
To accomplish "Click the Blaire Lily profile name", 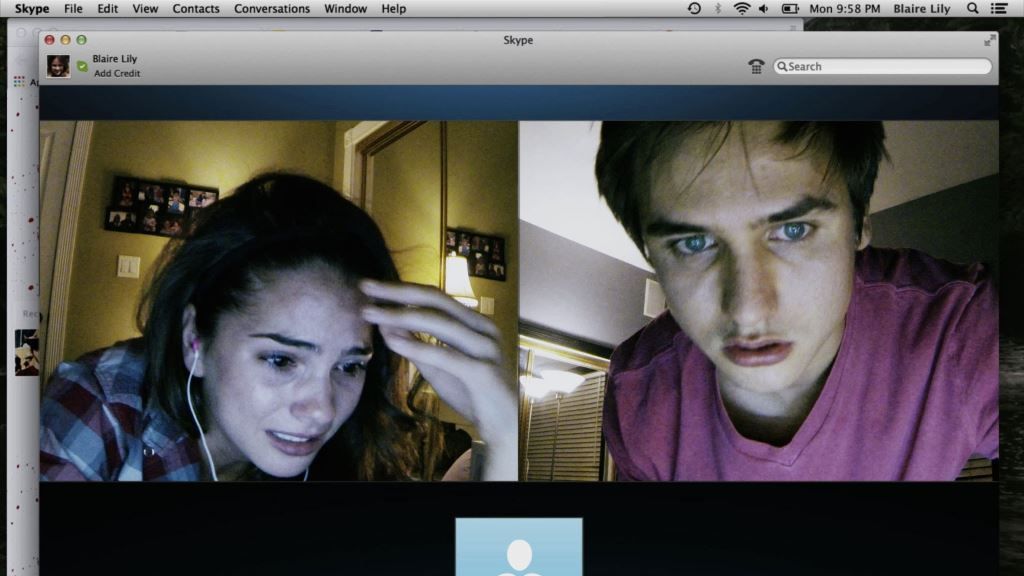I will tap(115, 59).
